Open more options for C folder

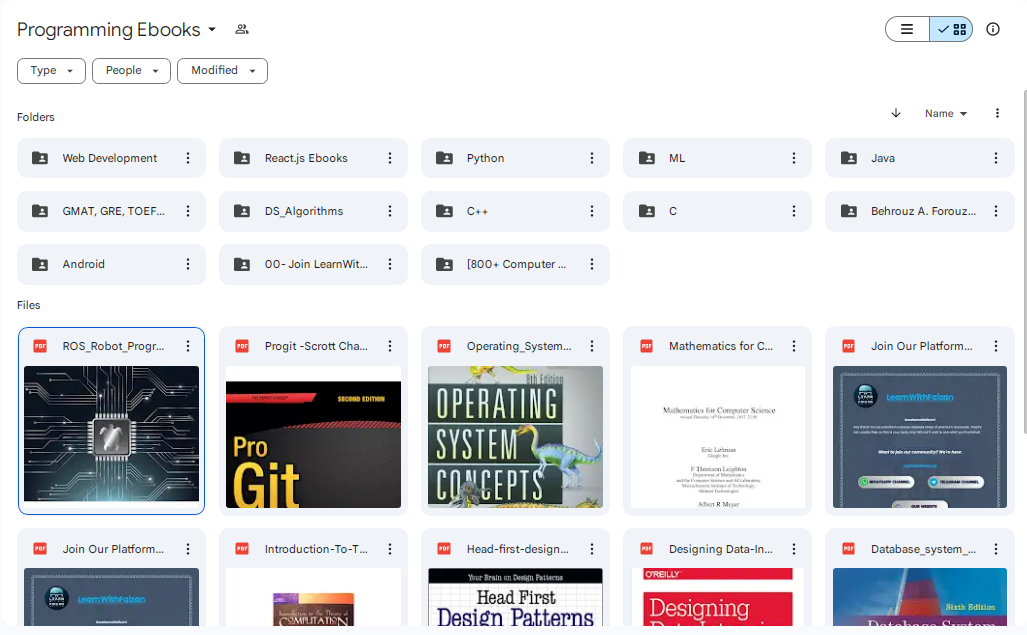coord(794,211)
